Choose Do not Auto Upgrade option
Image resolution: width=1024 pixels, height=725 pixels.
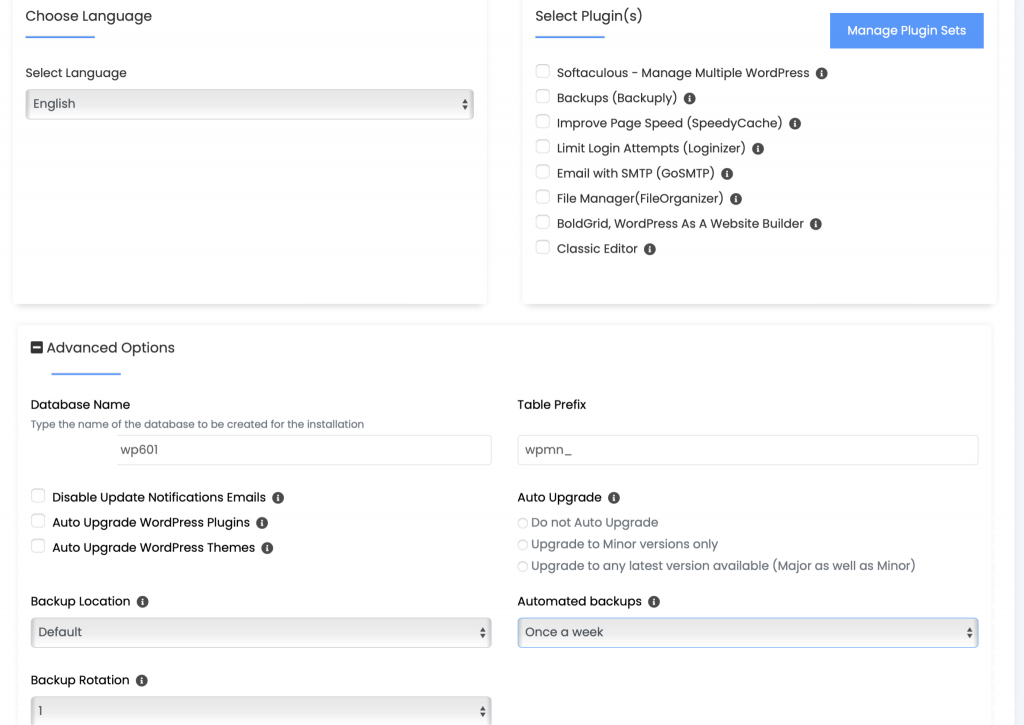coord(523,523)
